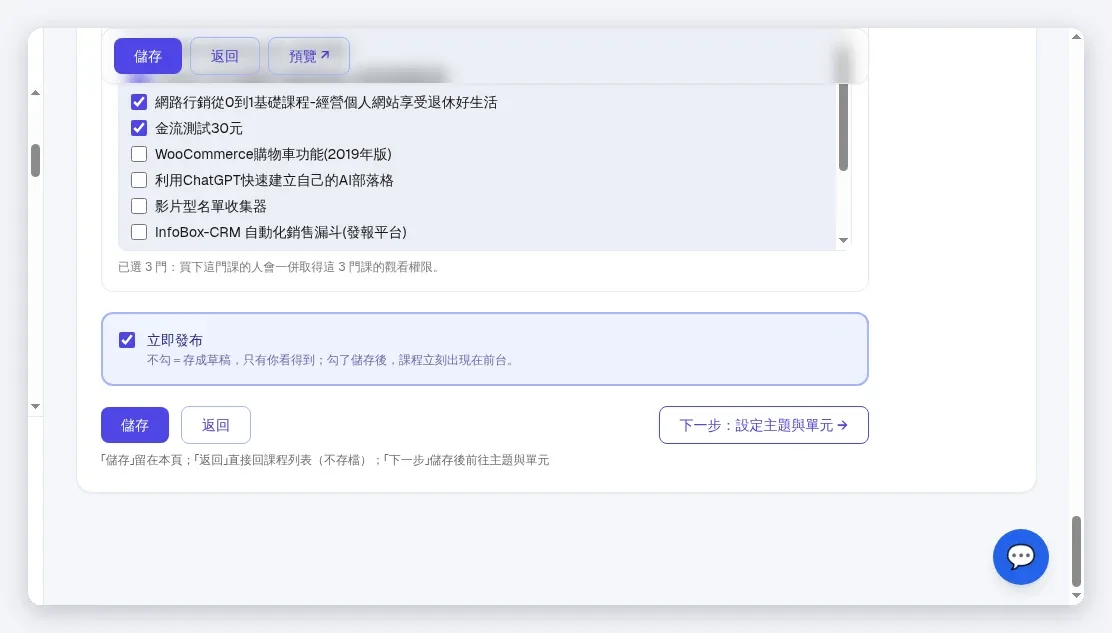
Task: Click the 立即發布 label text
Action: [x=174, y=340]
